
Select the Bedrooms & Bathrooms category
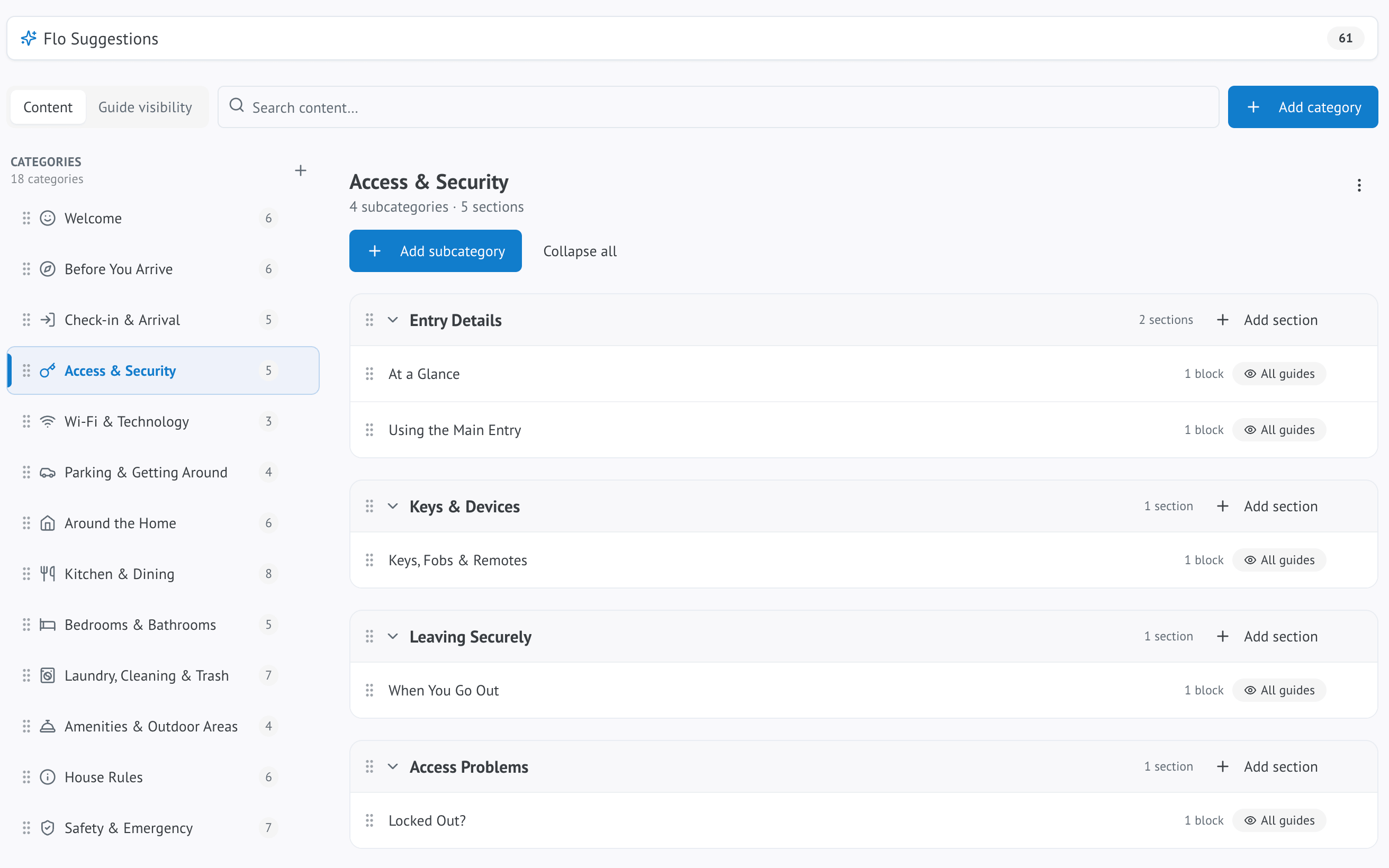163,625
